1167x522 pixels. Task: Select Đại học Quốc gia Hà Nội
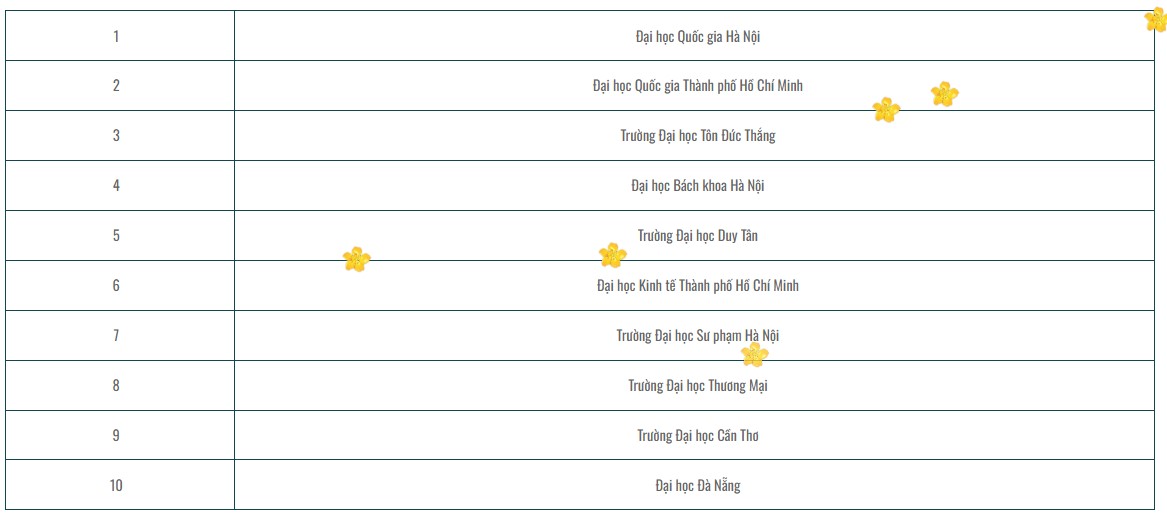(698, 36)
